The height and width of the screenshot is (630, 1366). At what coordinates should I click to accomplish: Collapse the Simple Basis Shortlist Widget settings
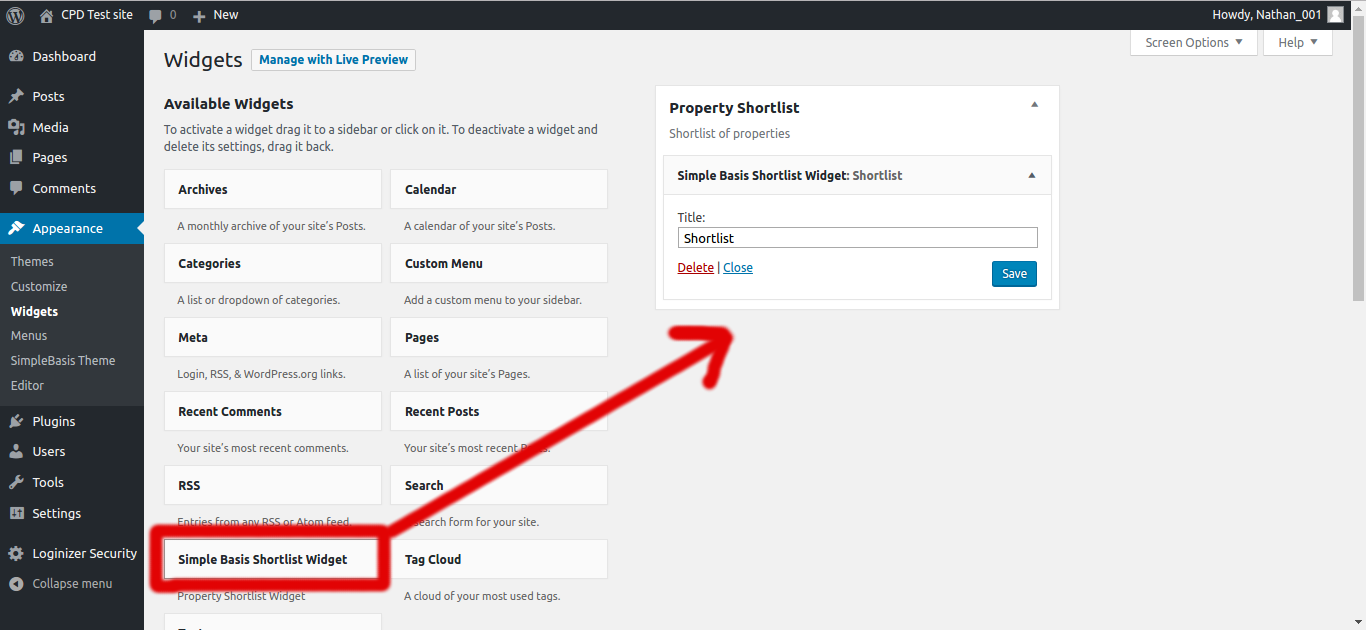[x=1032, y=175]
